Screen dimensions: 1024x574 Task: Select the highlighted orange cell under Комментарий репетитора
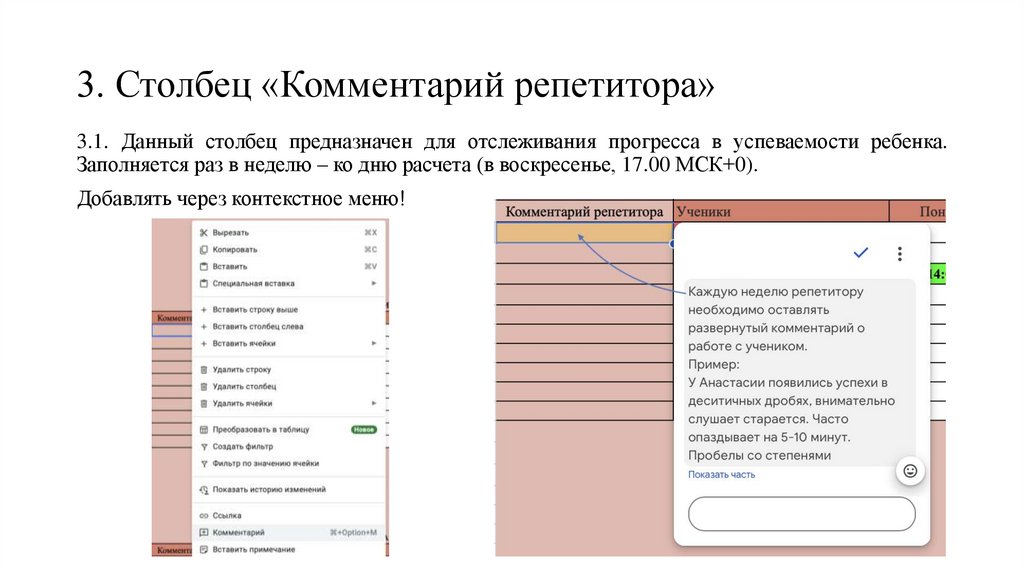pyautogui.click(x=584, y=233)
